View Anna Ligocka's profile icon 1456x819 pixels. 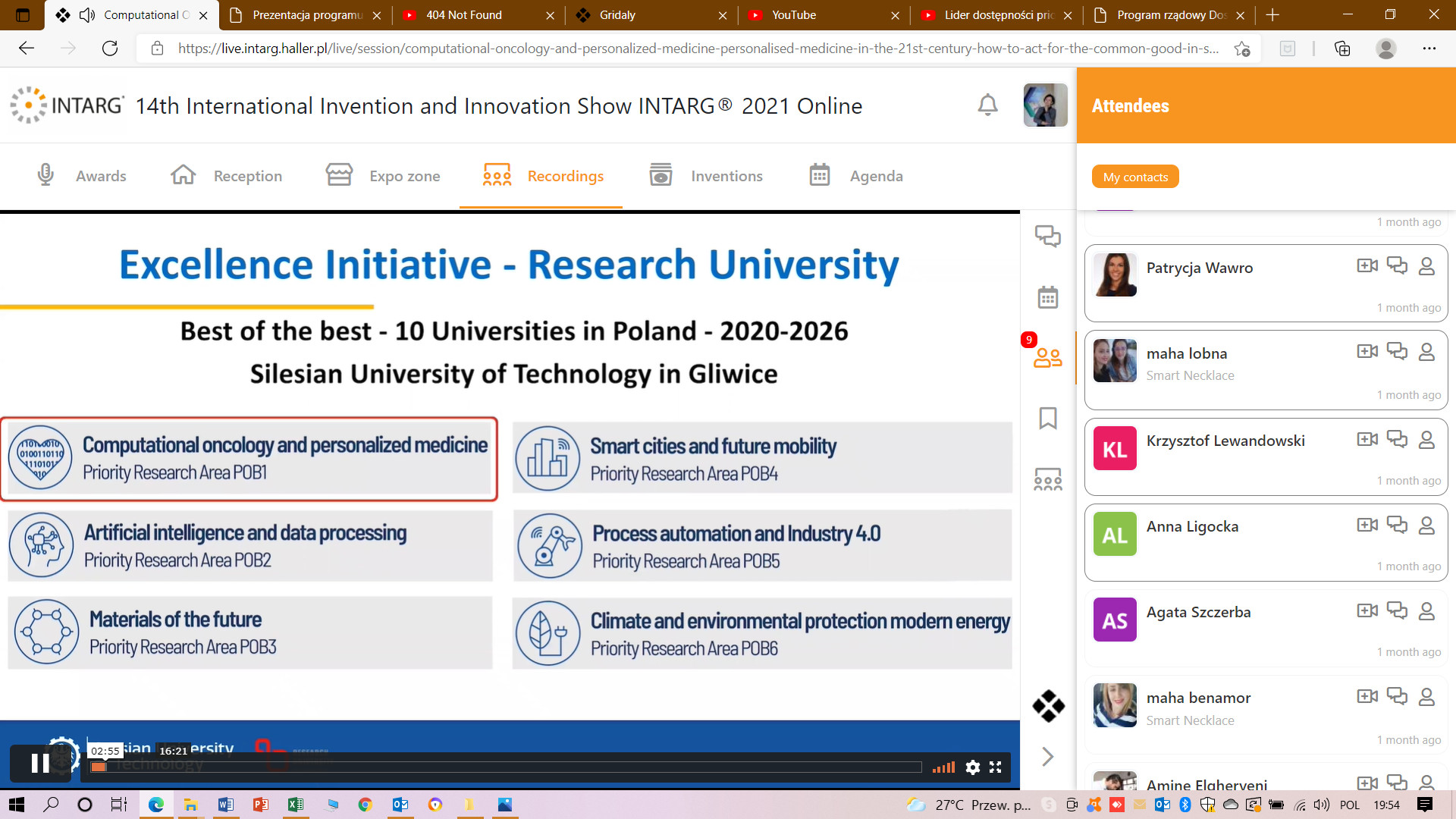click(1426, 526)
